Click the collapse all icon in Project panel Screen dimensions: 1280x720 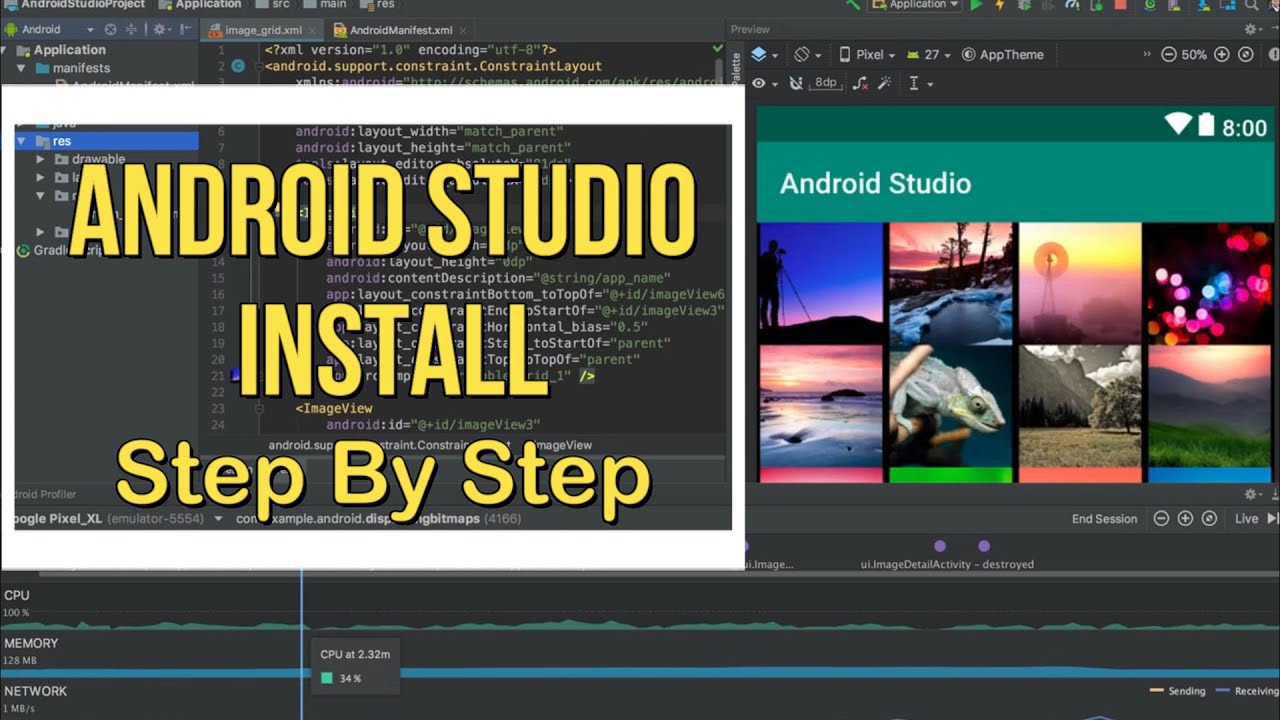pyautogui.click(x=131, y=30)
